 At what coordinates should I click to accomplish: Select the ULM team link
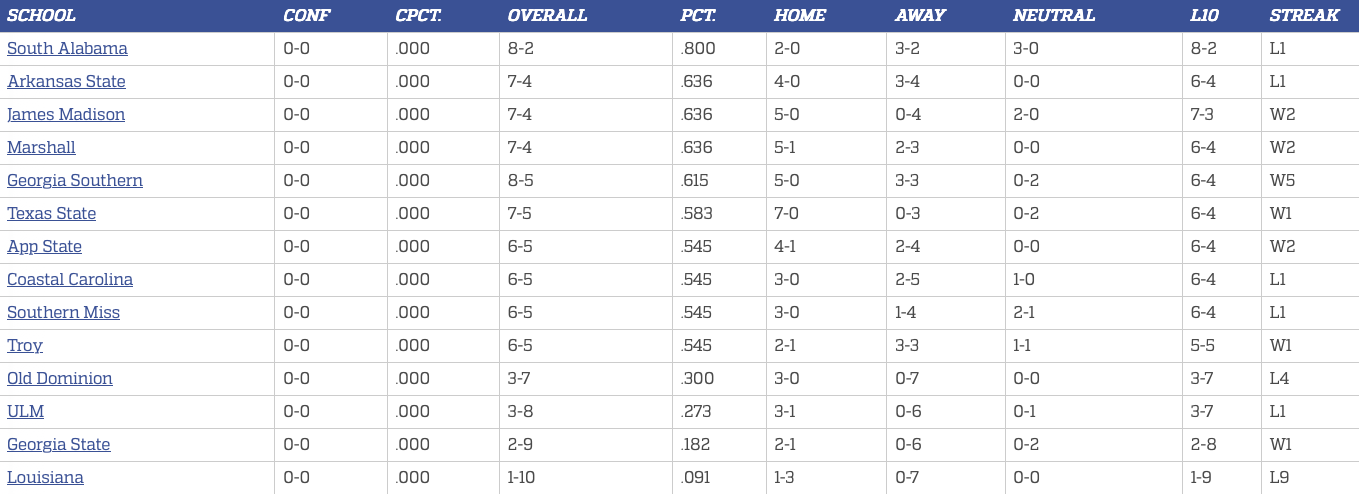coord(26,412)
